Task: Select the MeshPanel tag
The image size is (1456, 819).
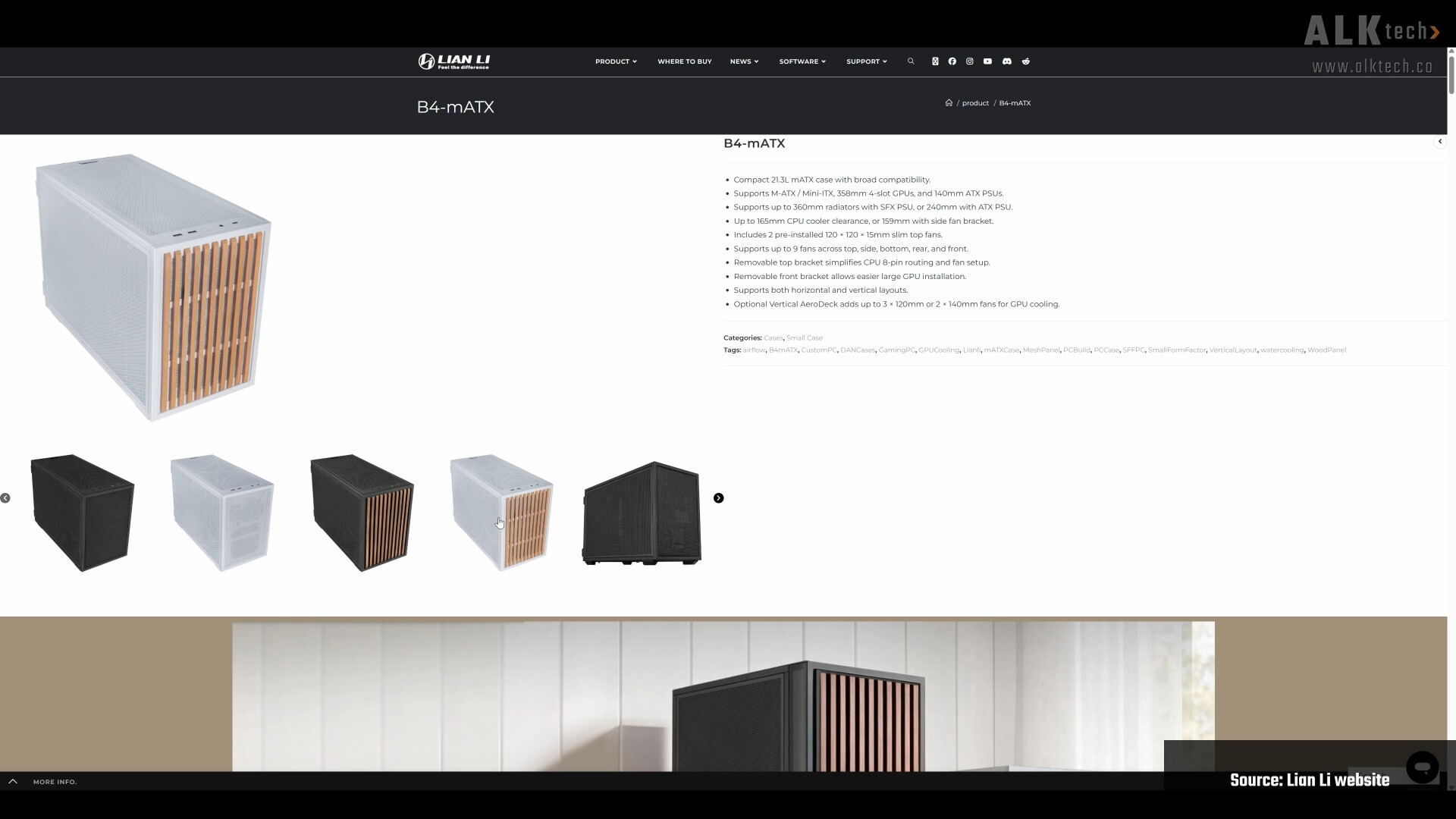Action: [x=1041, y=350]
